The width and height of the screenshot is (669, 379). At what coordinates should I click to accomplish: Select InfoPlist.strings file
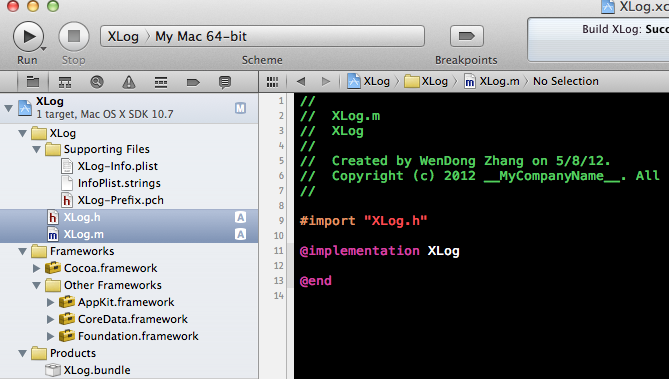coord(129,183)
